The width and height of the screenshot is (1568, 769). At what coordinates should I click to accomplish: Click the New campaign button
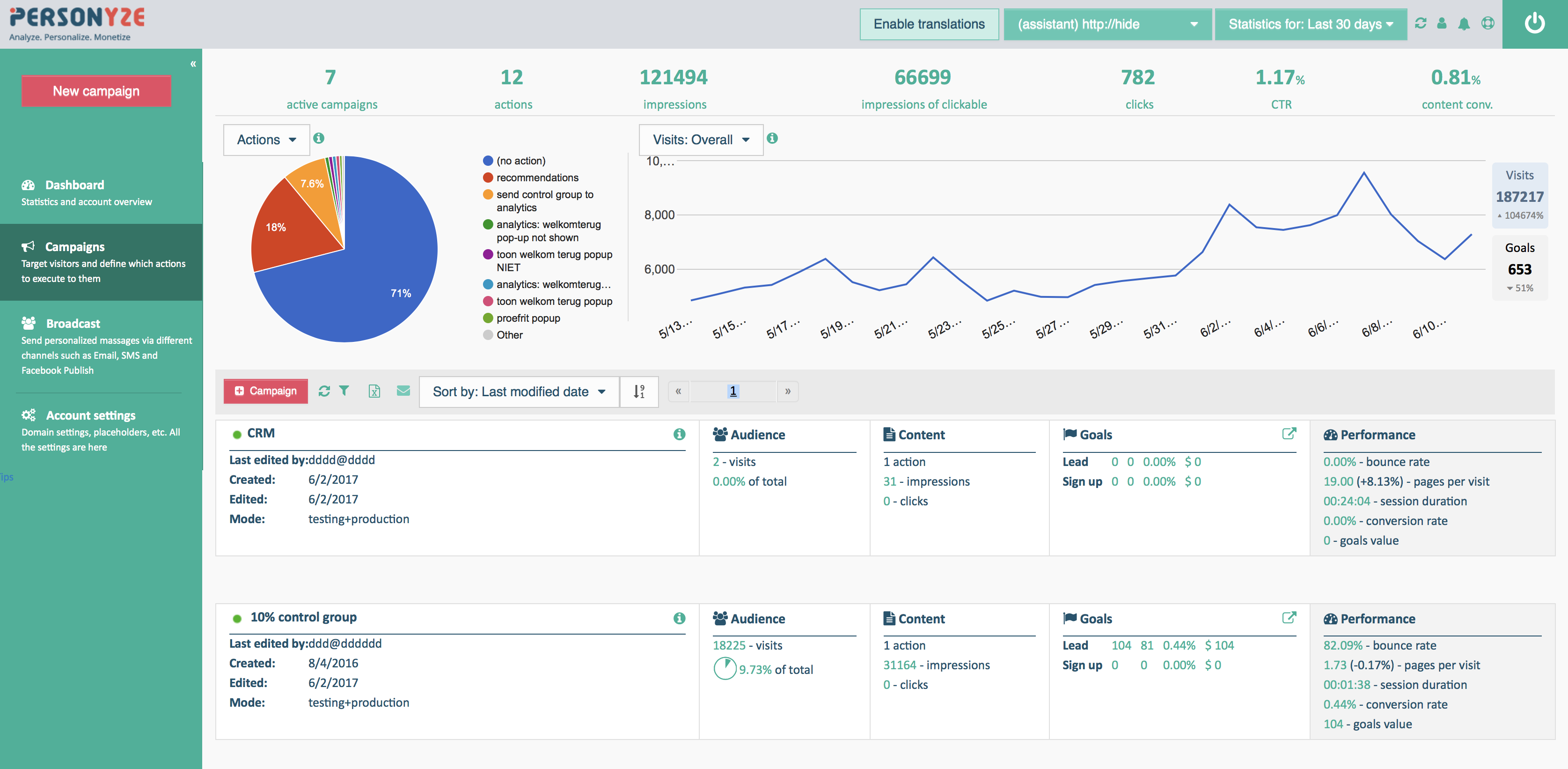96,91
